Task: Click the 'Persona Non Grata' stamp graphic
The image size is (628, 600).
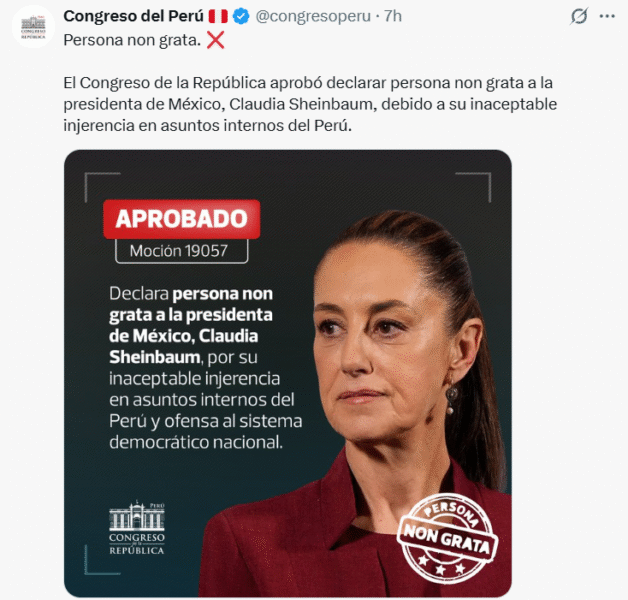Action: (447, 539)
